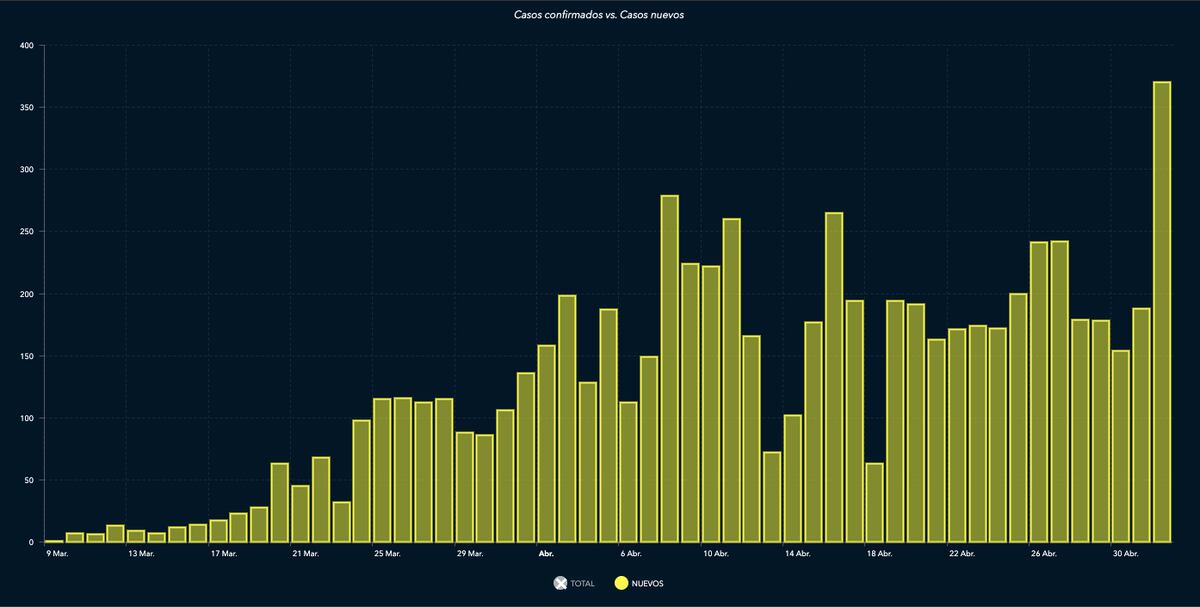Viewport: 1200px width, 607px height.
Task: Hide the NUEVOS series via legend label
Action: [x=647, y=583]
